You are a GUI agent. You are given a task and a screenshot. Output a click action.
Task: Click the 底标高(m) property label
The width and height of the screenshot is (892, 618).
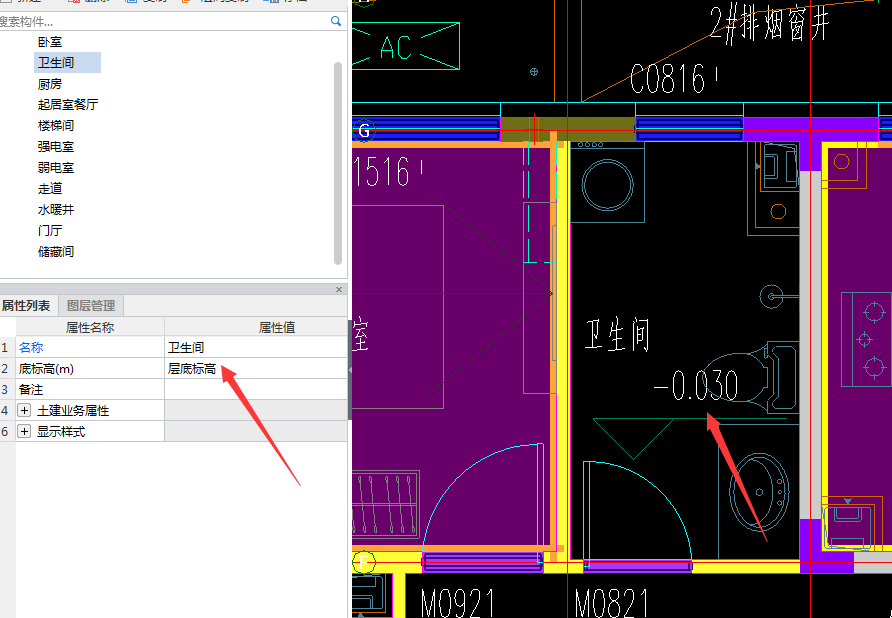point(46,369)
